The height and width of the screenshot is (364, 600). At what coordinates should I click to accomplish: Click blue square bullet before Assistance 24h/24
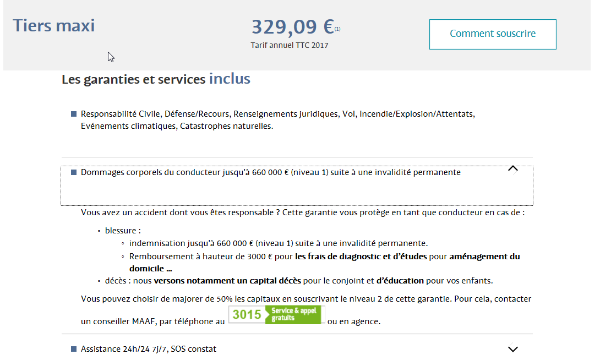pos(74,349)
